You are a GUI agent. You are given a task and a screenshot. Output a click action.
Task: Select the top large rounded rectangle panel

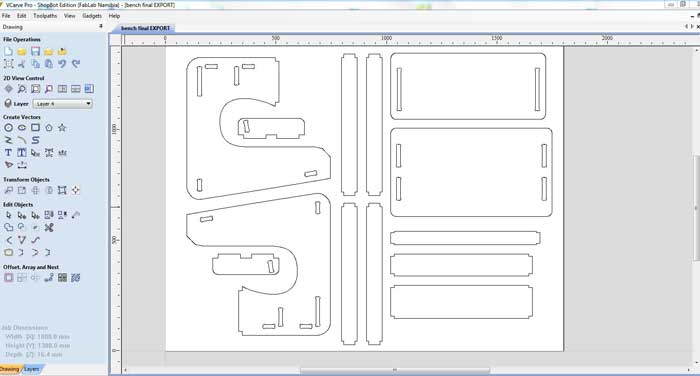point(468,86)
